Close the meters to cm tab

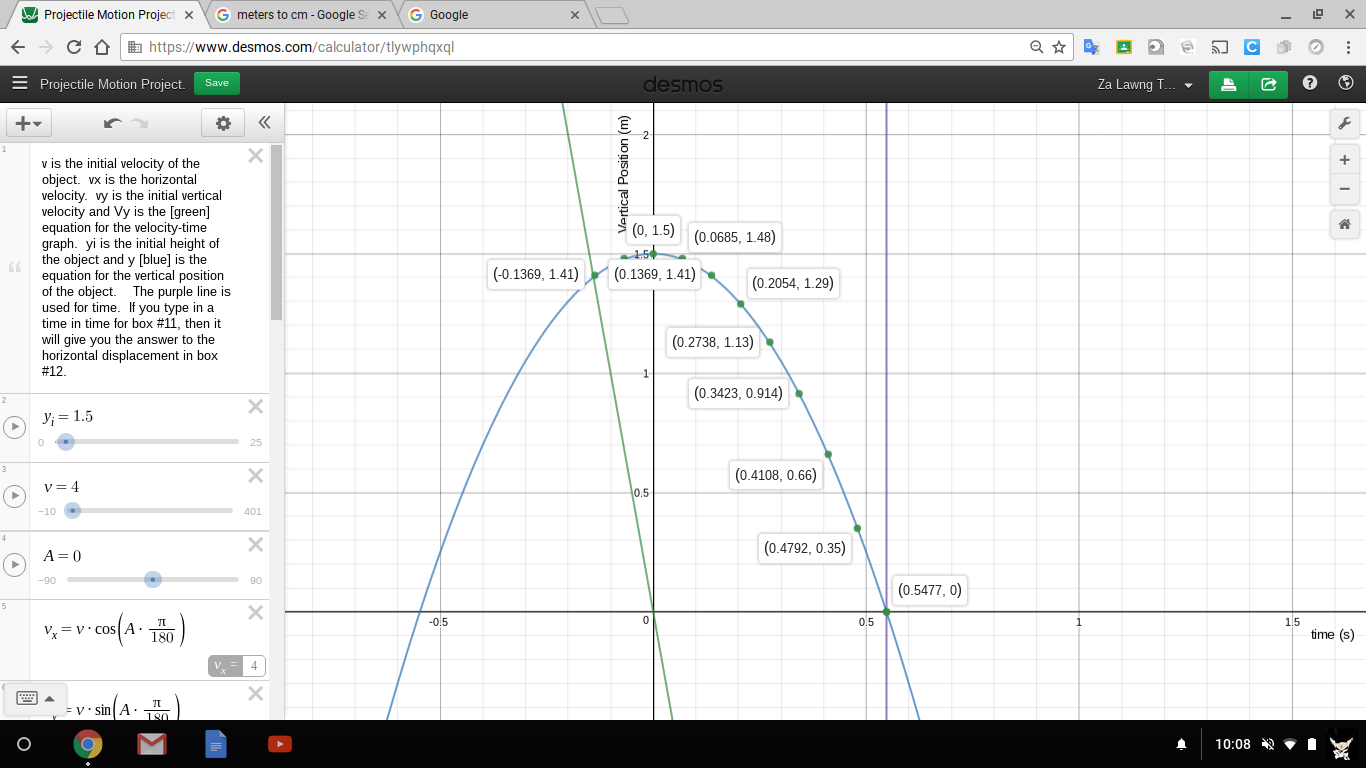point(382,15)
